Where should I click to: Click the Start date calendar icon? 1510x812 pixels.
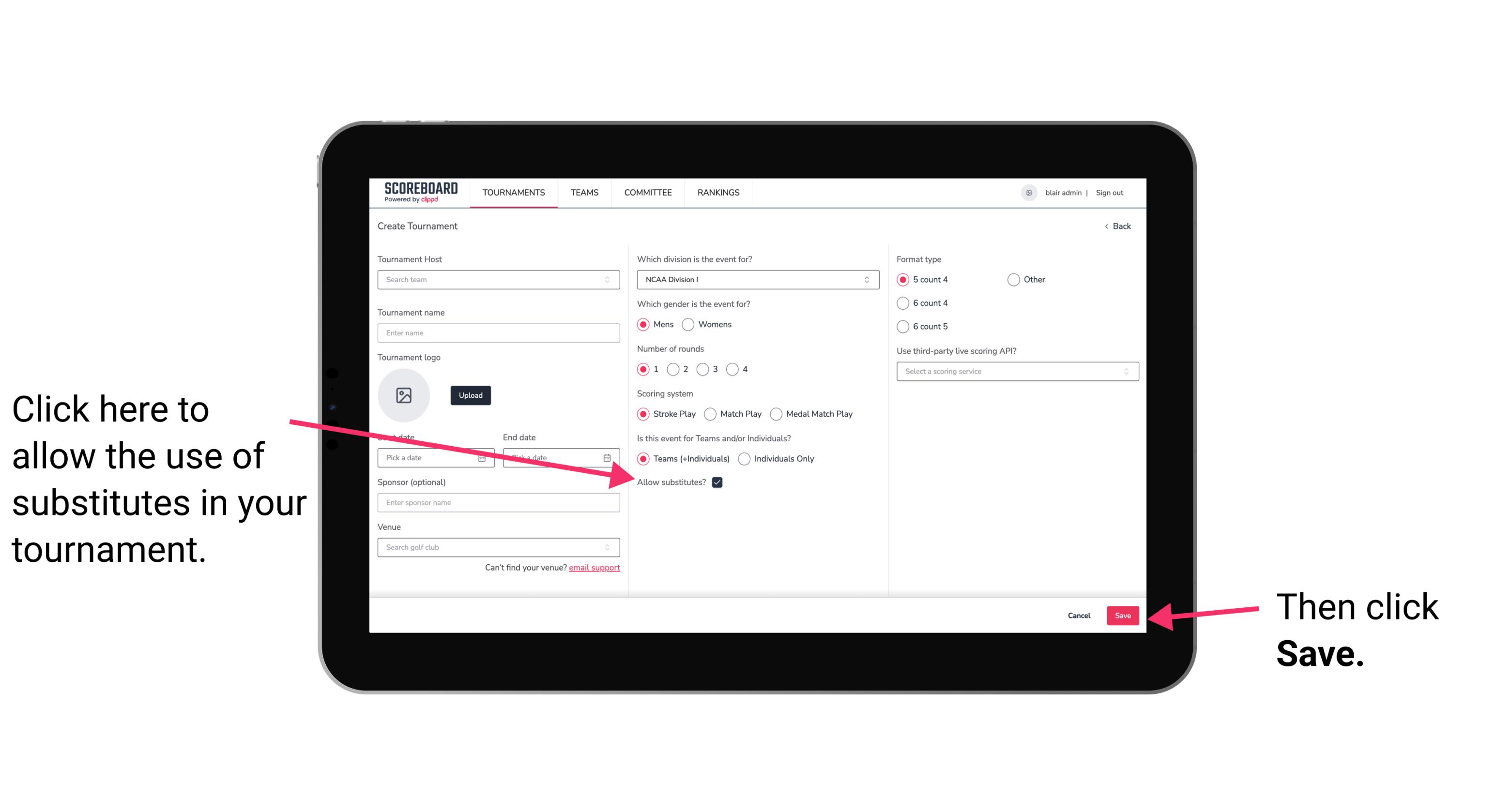[484, 457]
